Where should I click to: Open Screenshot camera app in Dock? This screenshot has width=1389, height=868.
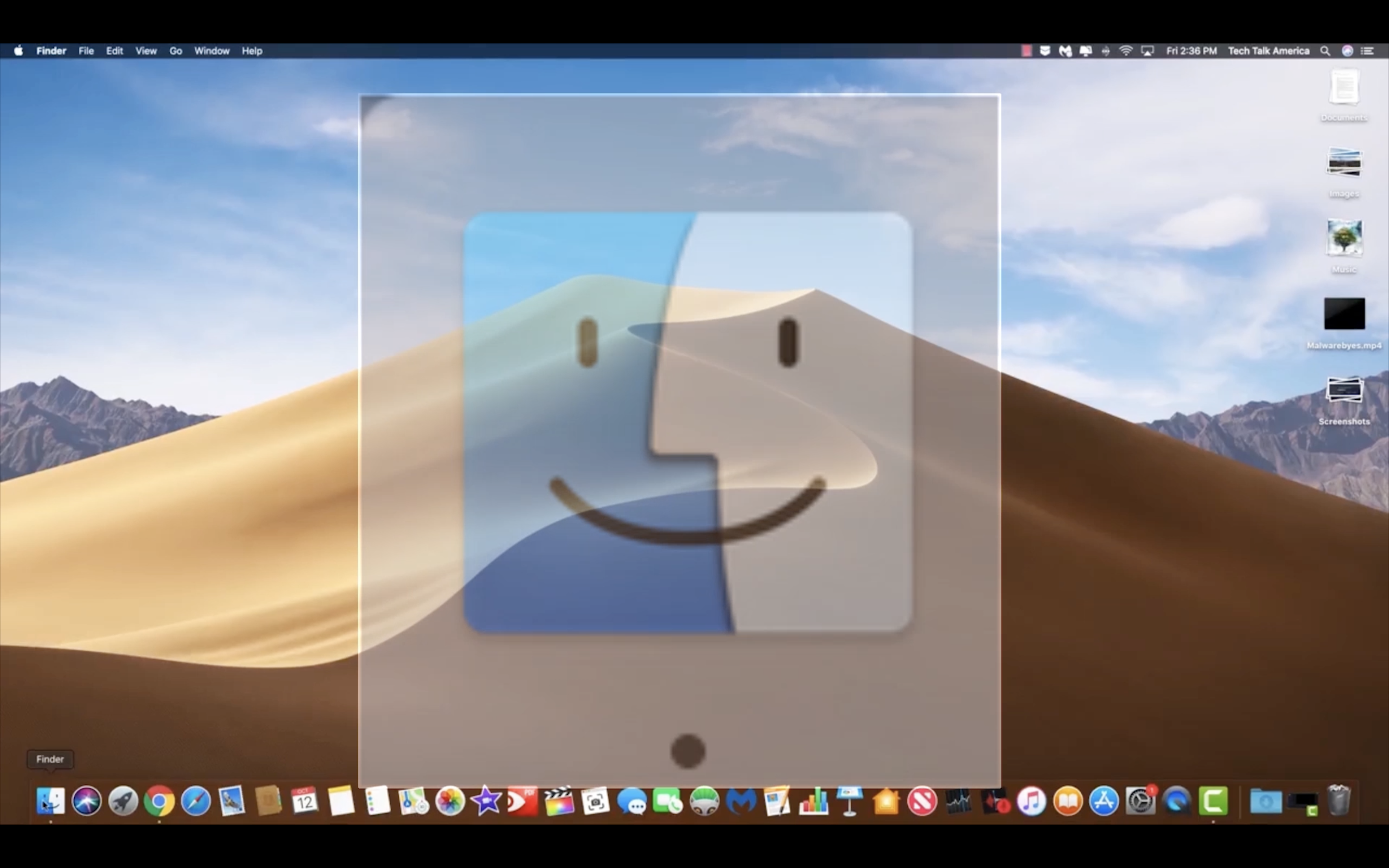pyautogui.click(x=595, y=801)
